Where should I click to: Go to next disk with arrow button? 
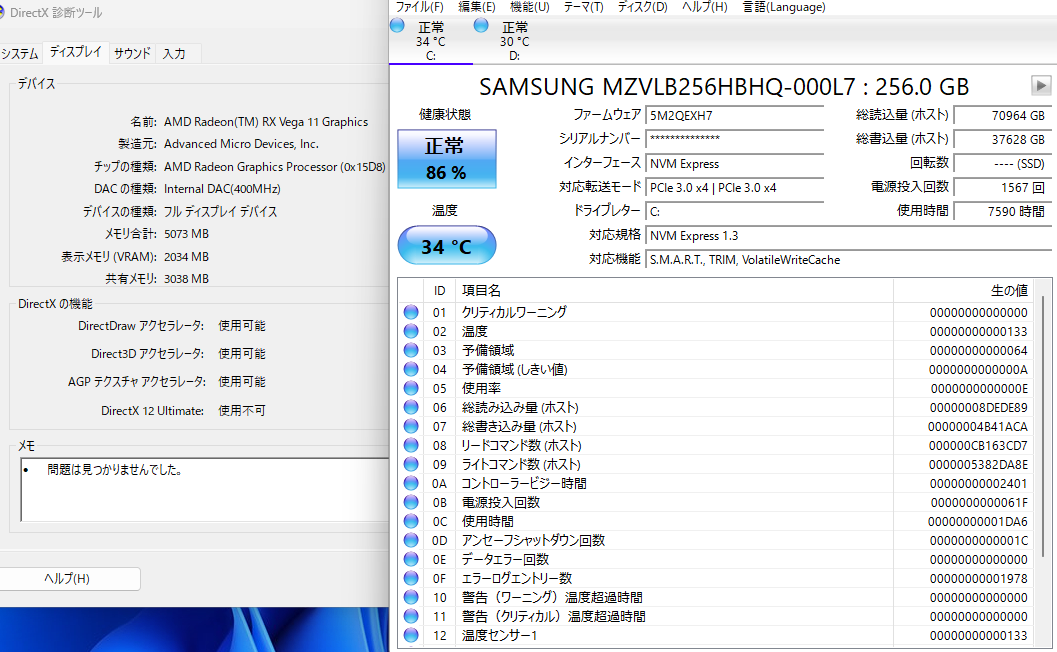click(x=1041, y=86)
